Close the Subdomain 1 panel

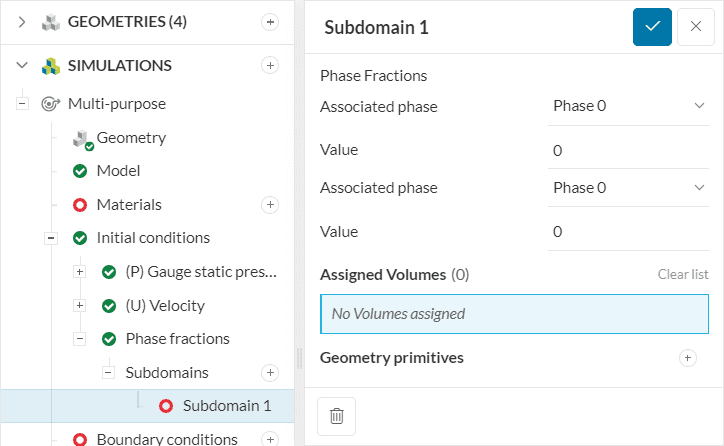(696, 27)
